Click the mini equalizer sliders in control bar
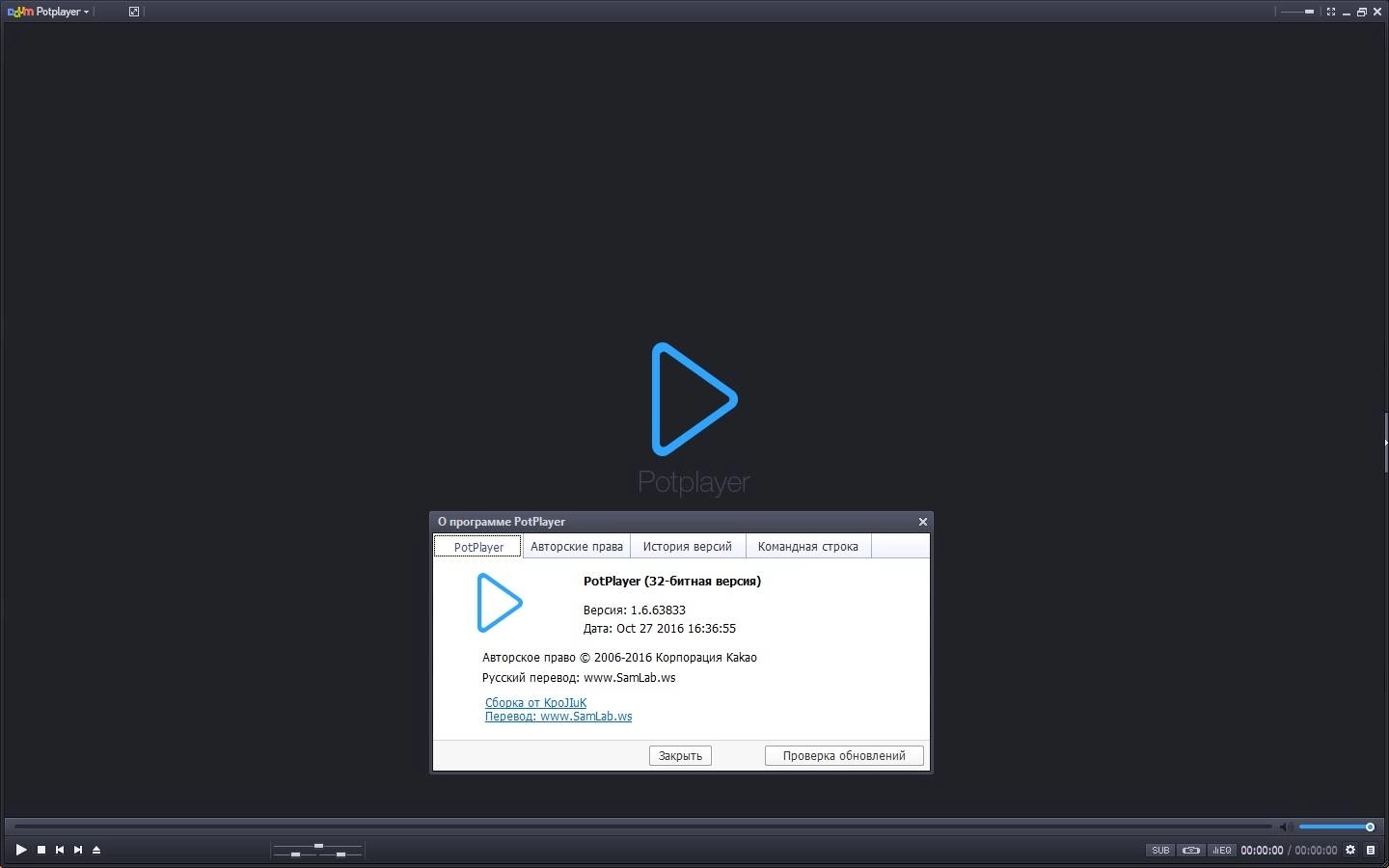The height and width of the screenshot is (868, 1389). (317, 850)
